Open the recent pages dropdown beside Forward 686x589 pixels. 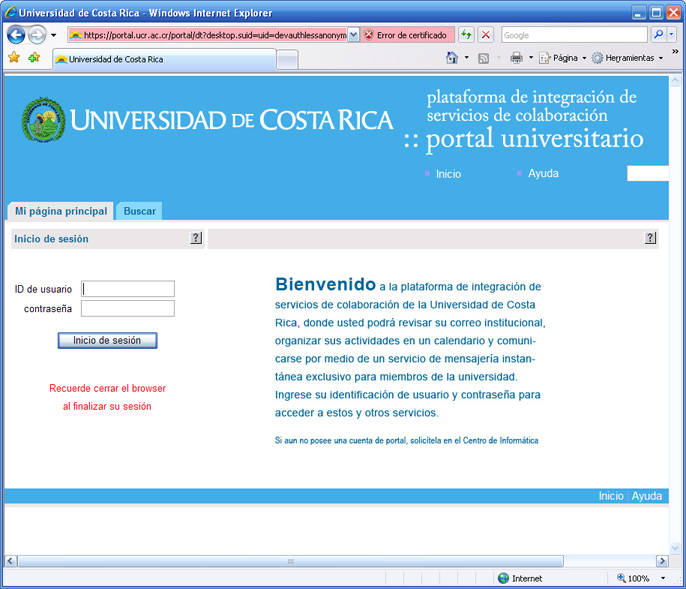click(53, 35)
